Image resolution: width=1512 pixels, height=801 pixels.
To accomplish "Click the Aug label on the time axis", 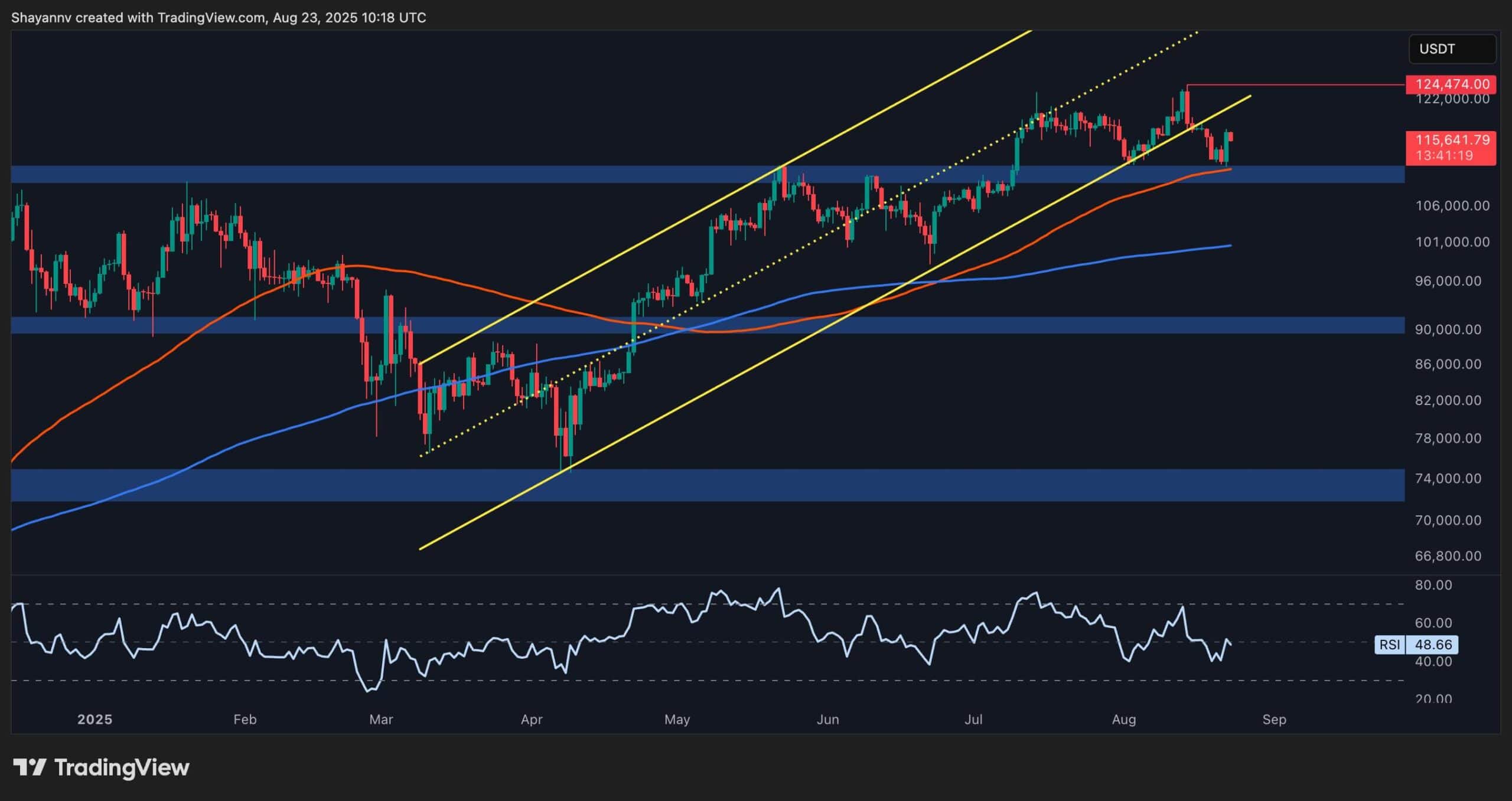I will pos(1125,720).
